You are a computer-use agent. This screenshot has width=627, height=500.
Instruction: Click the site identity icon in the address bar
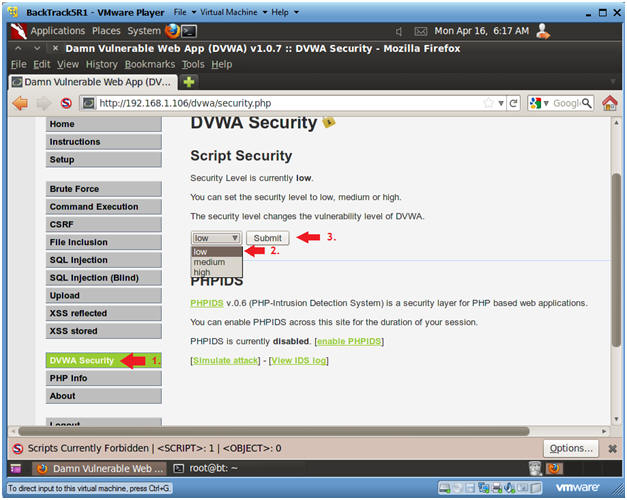(x=89, y=103)
